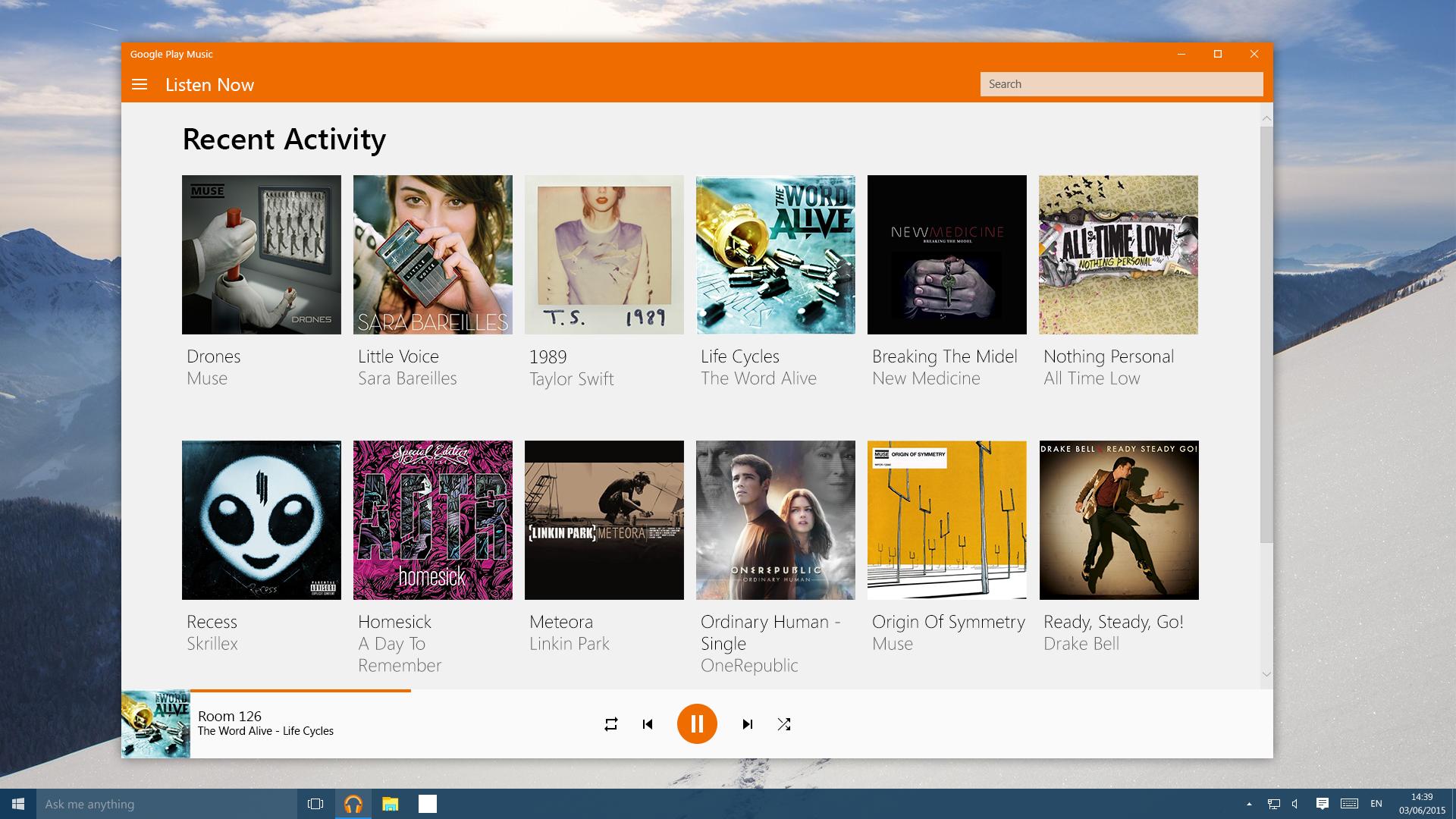Open File Explorer from taskbar
1456x819 pixels.
click(390, 804)
